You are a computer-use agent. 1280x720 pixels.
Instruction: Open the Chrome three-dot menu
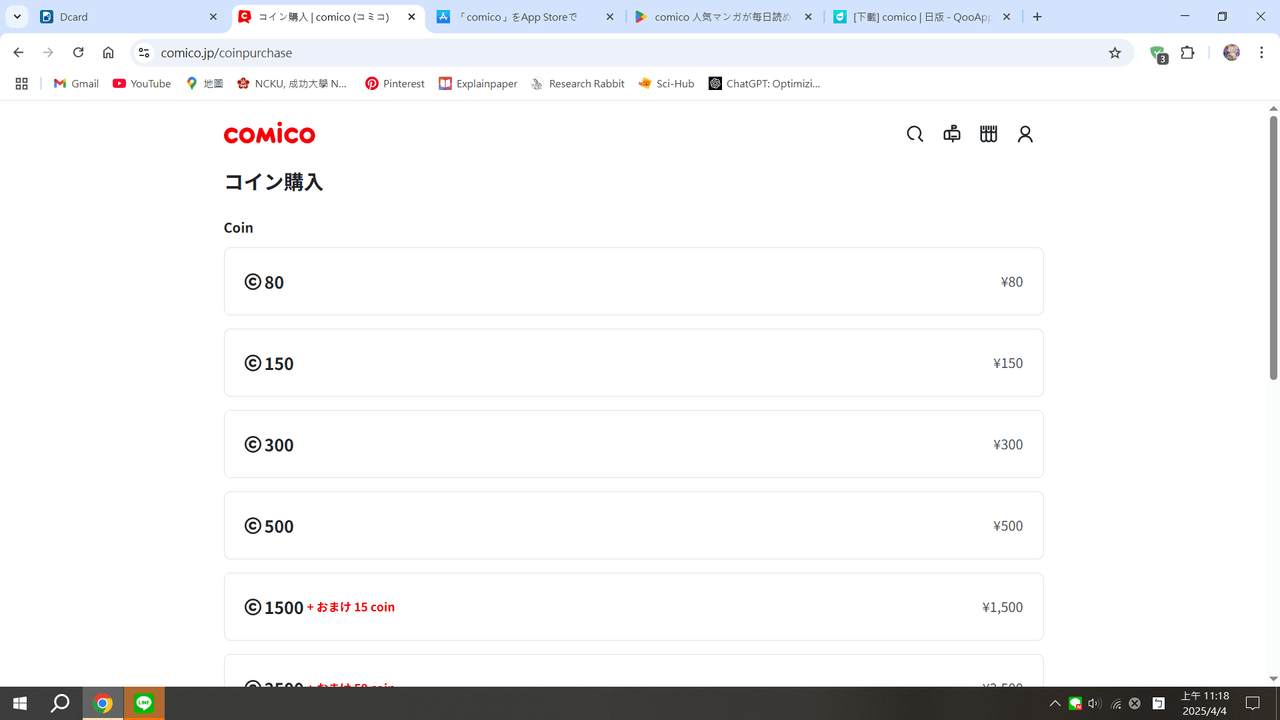click(x=1261, y=53)
